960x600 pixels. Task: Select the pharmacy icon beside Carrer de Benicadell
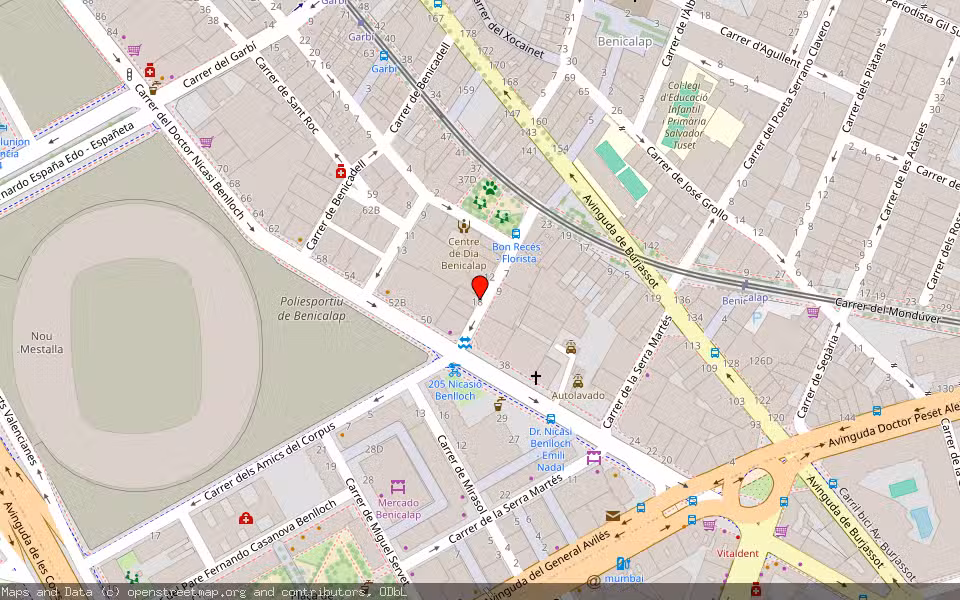(x=341, y=172)
